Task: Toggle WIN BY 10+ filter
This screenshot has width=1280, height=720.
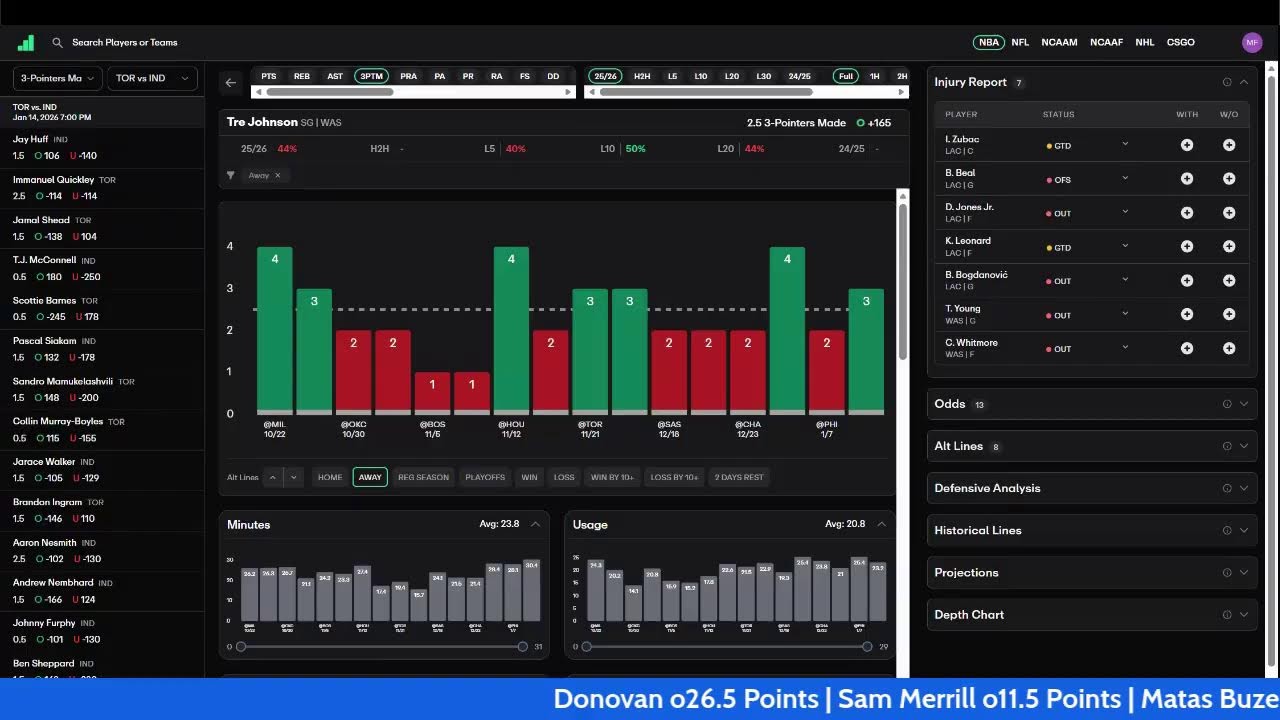Action: pos(612,477)
